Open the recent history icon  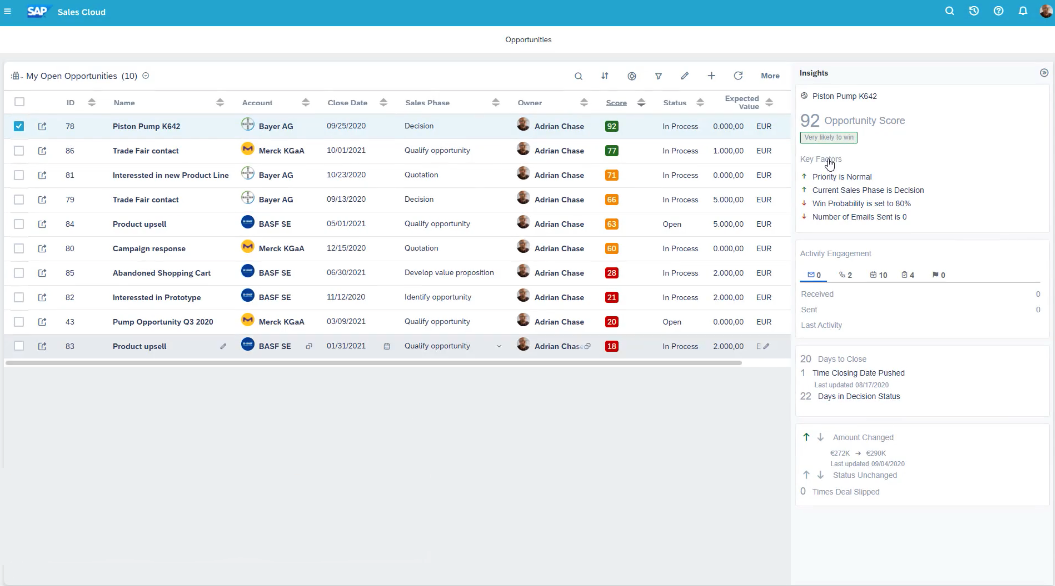974,11
